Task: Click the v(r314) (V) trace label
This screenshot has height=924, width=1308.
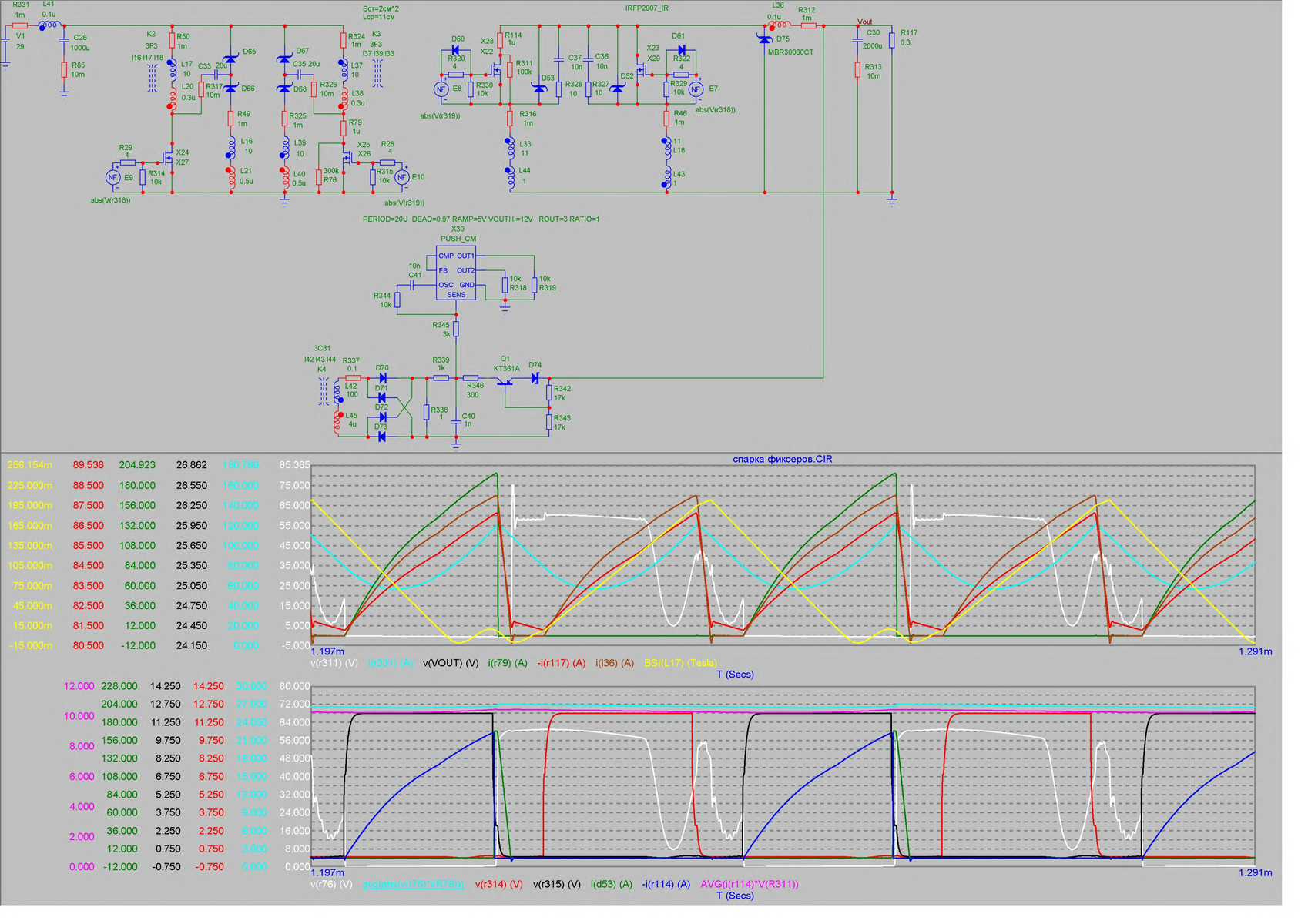Action: [x=498, y=884]
